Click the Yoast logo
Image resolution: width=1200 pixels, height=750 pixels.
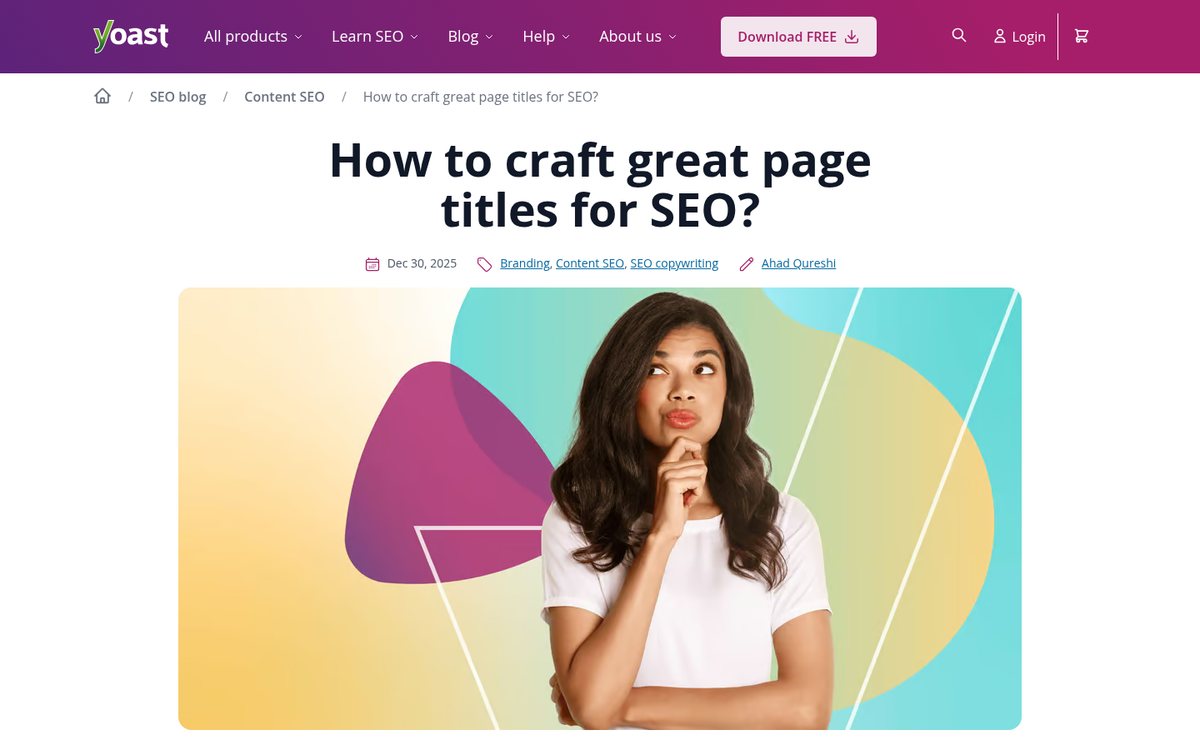(x=130, y=34)
